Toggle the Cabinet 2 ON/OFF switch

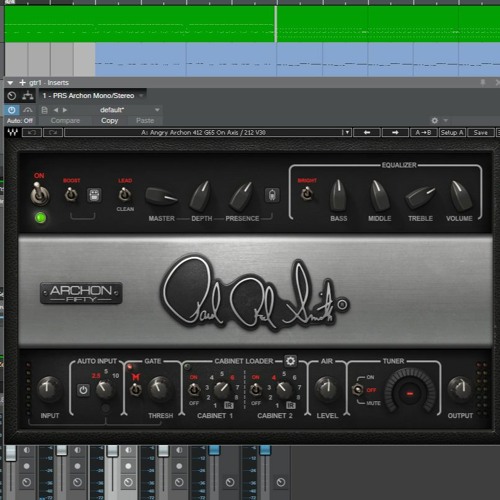tap(256, 389)
